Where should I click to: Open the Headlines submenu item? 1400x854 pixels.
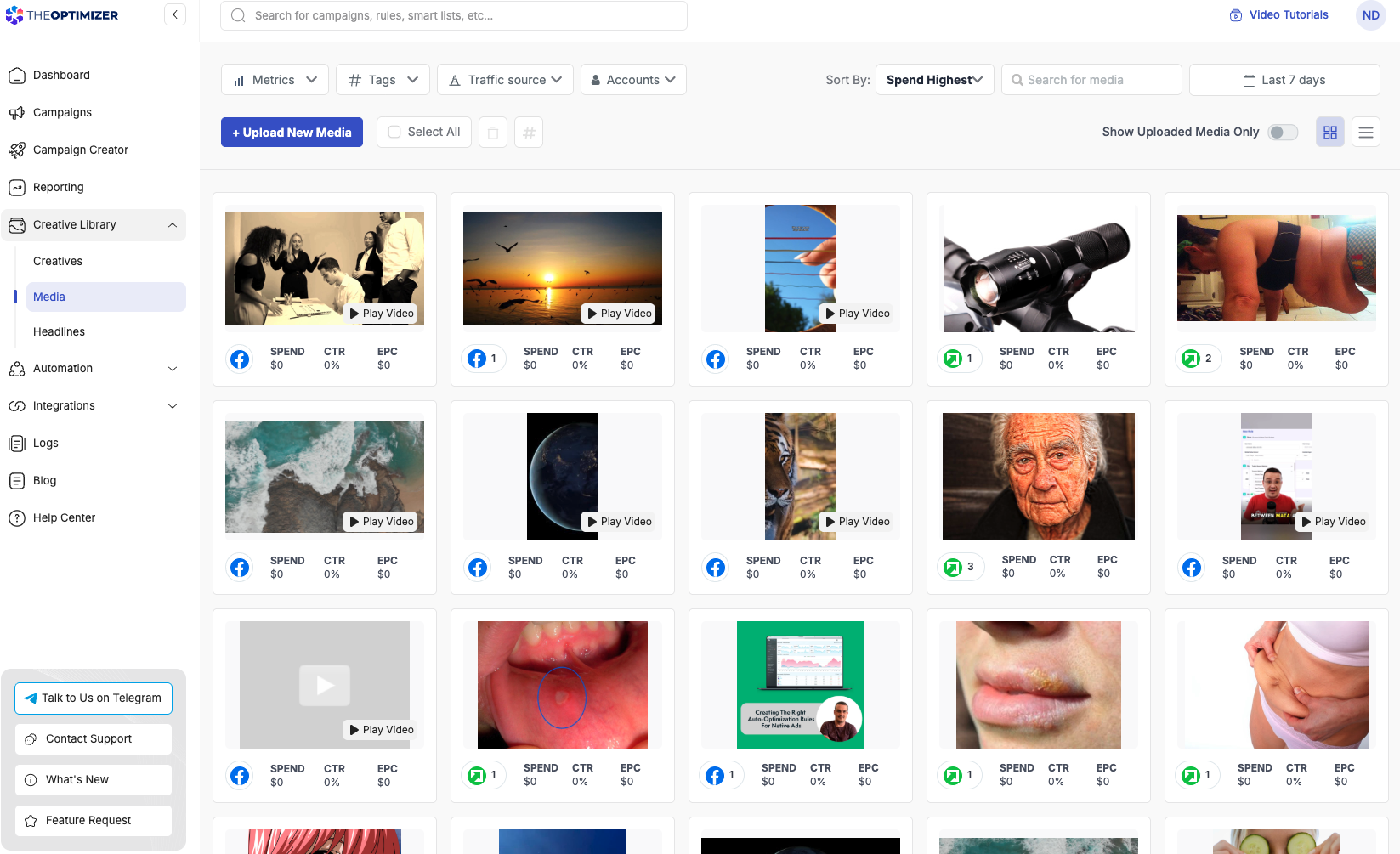tap(59, 332)
